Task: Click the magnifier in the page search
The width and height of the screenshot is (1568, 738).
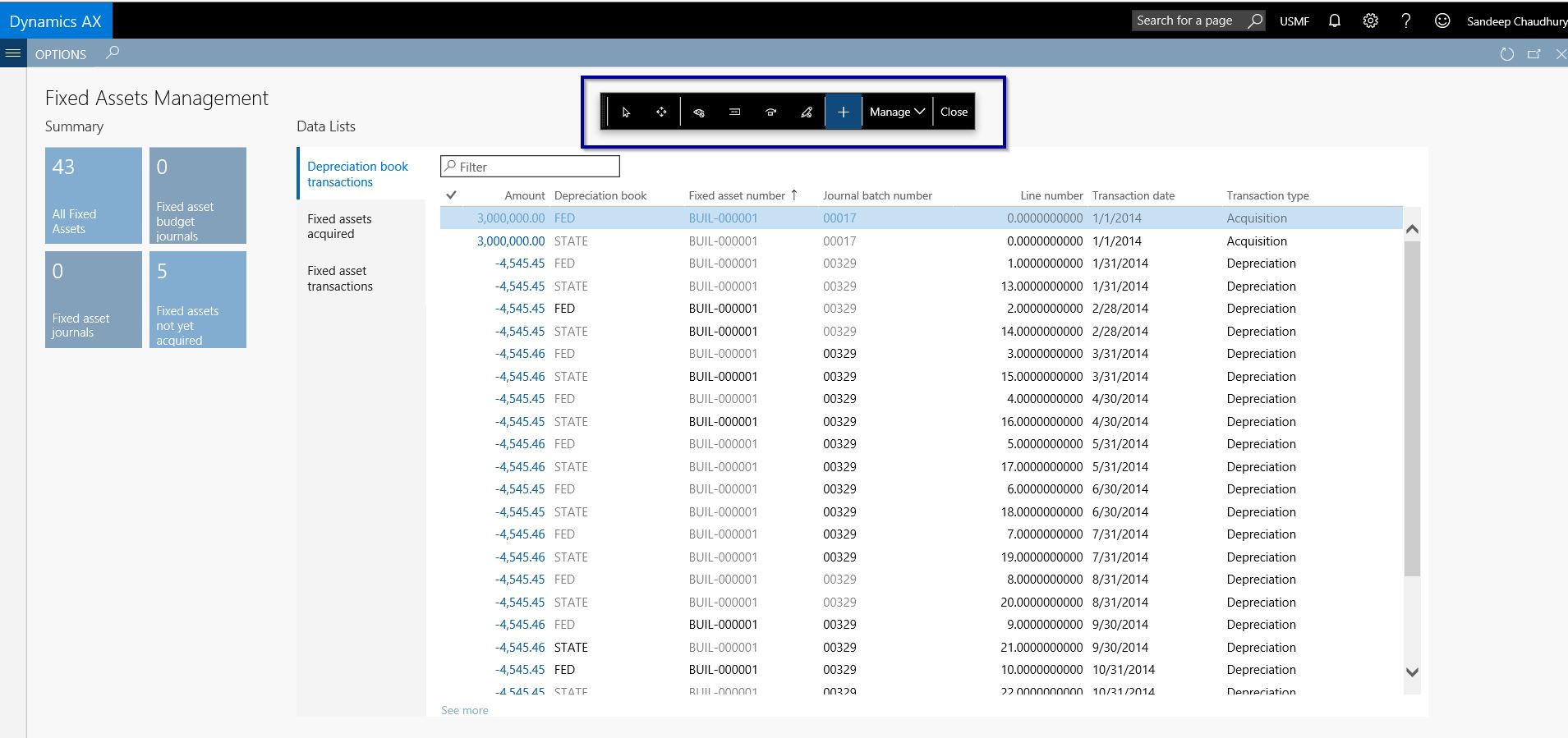Action: pos(1255,21)
